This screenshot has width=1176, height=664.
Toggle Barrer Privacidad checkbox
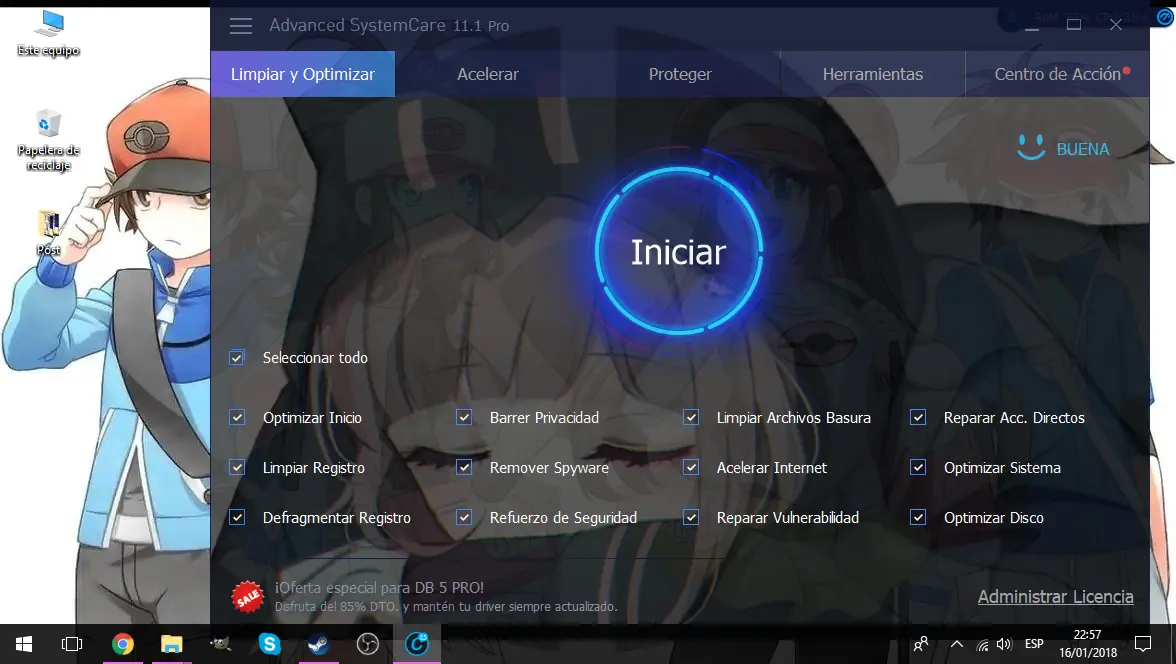pos(464,417)
